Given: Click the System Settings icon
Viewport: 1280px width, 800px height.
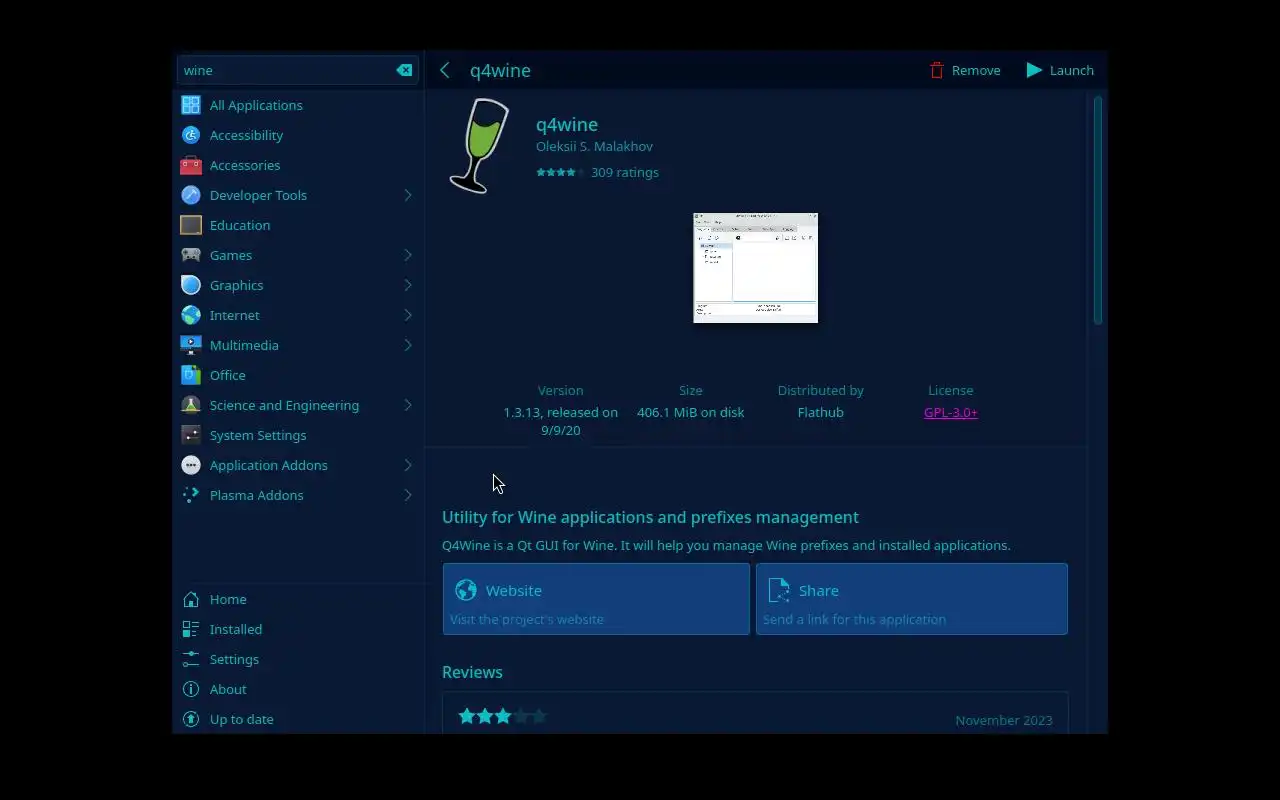Looking at the screenshot, I should click(x=191, y=435).
